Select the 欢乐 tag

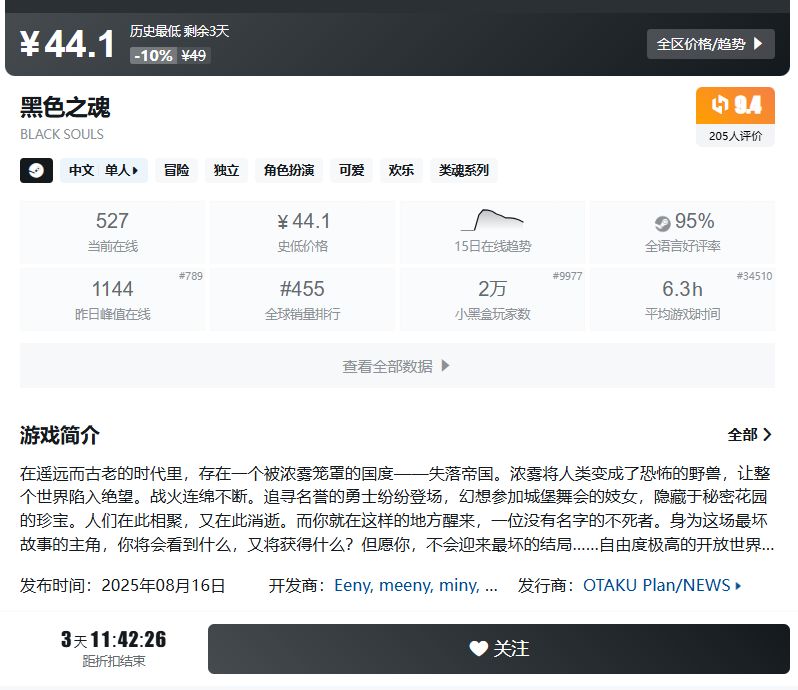point(401,170)
